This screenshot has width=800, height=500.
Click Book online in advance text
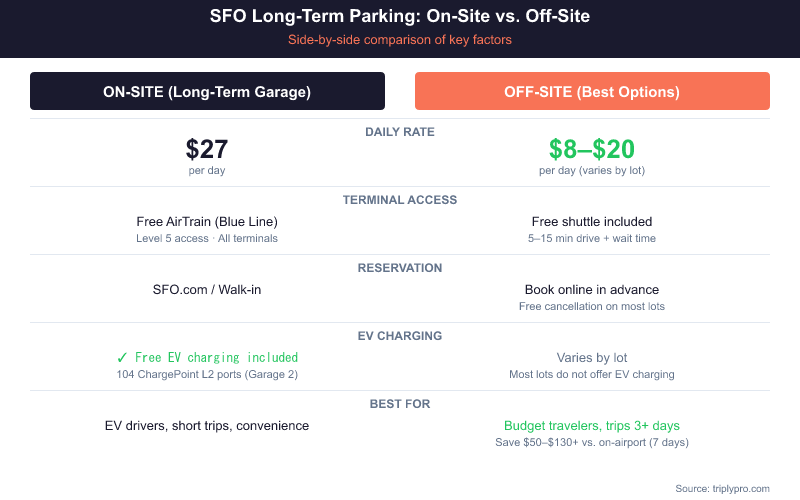tap(592, 289)
